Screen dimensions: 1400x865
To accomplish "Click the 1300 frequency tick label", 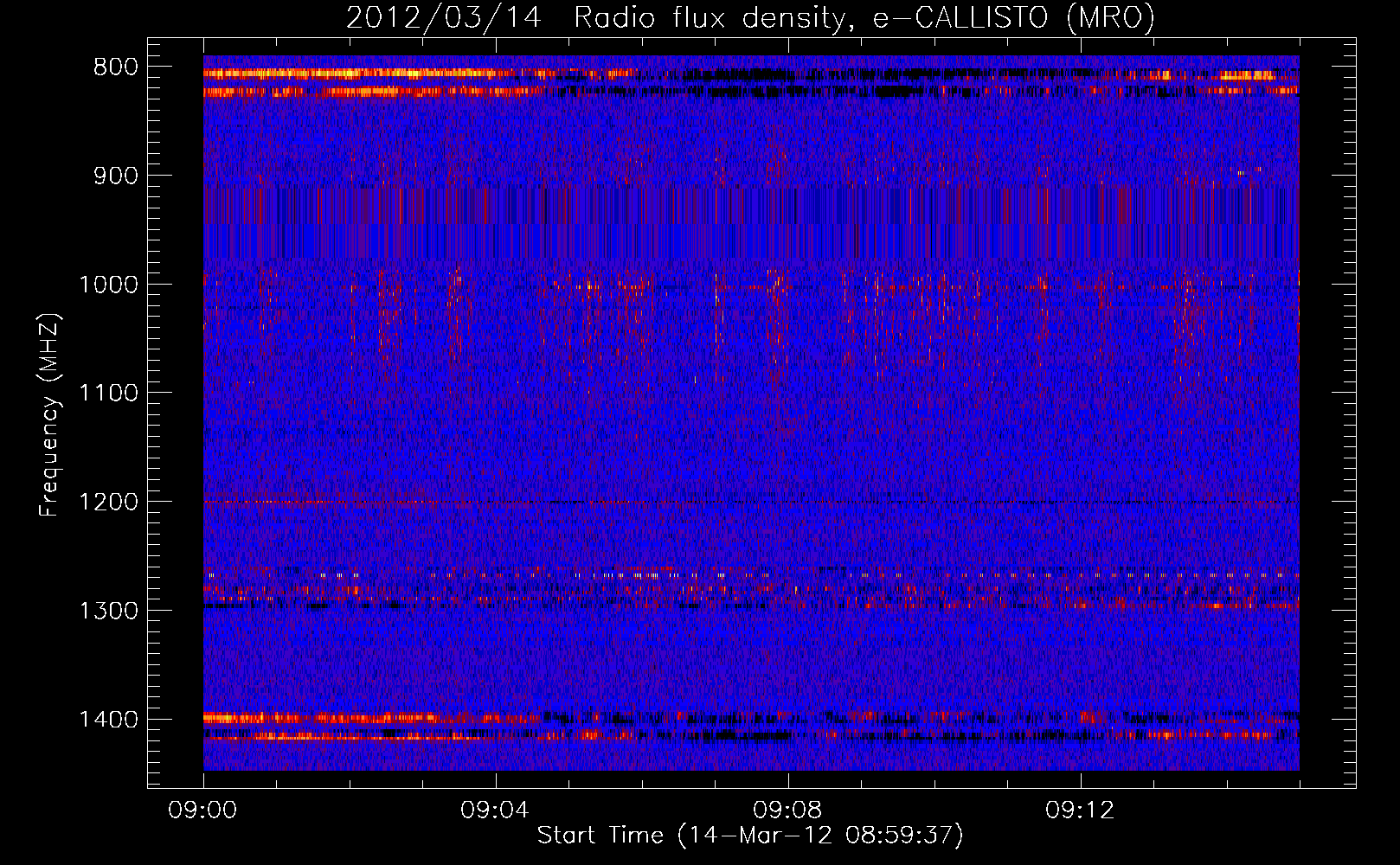I will pyautogui.click(x=108, y=612).
